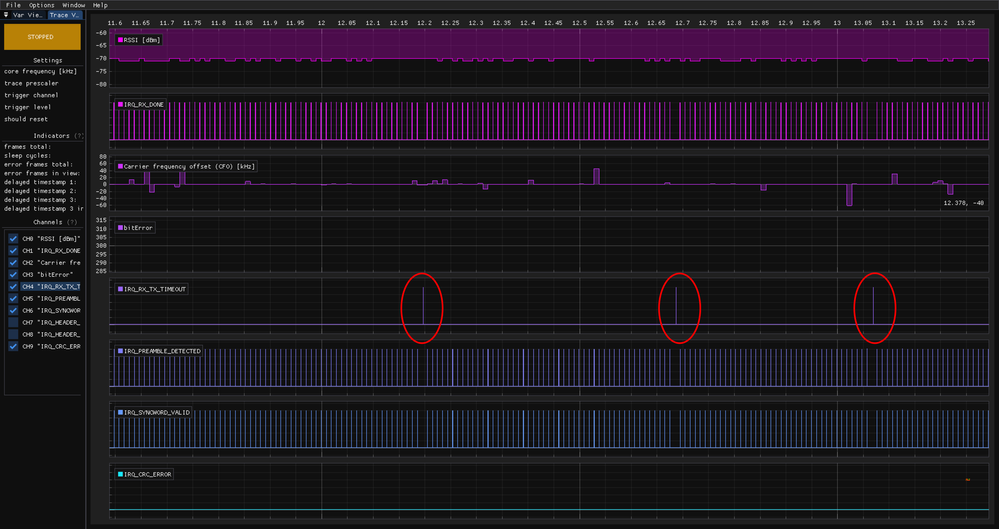Disable CH4 IRQ_RX_TX_TIMEOUT checkbox

pos(13,287)
